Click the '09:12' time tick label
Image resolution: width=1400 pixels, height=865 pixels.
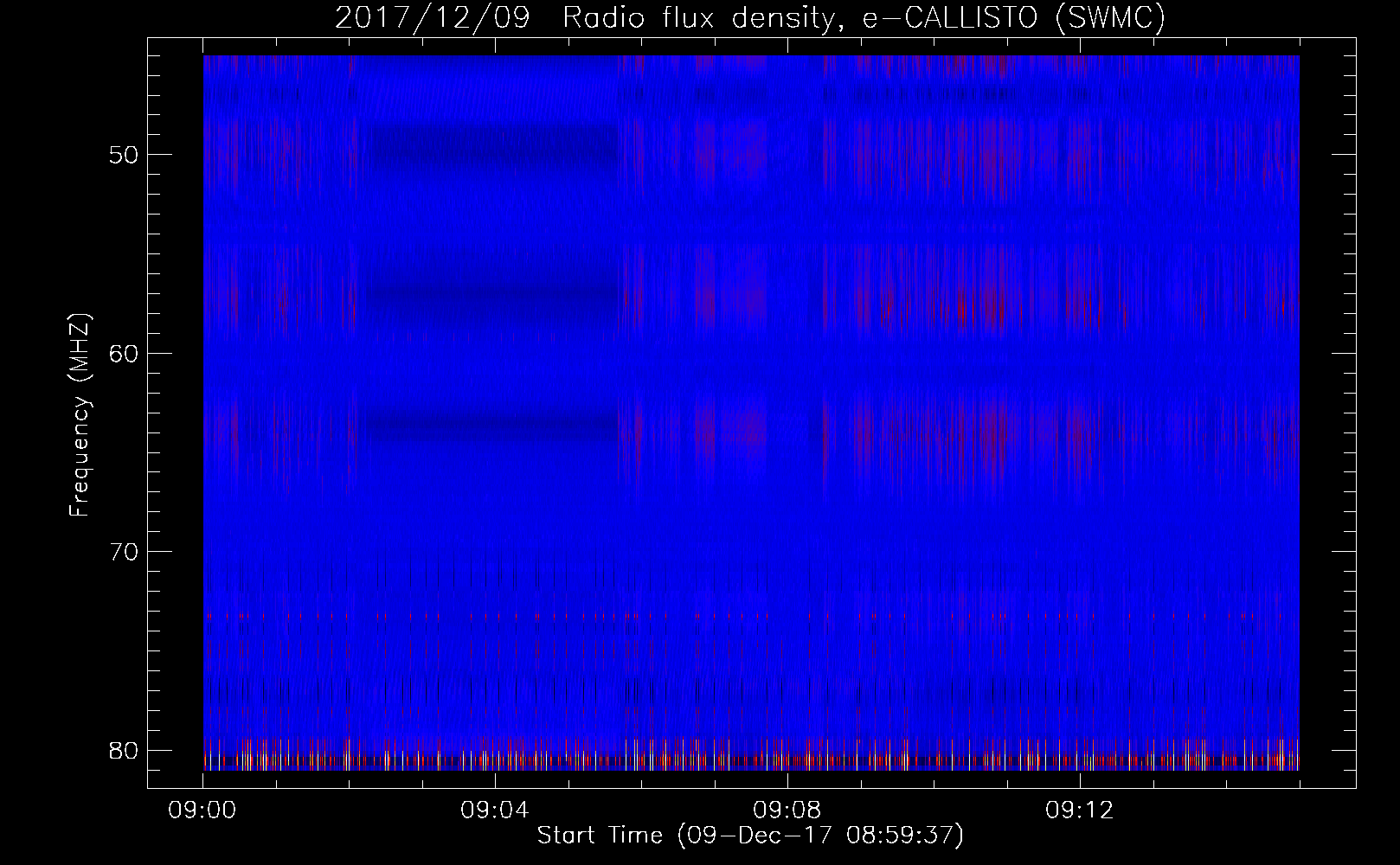click(1080, 811)
